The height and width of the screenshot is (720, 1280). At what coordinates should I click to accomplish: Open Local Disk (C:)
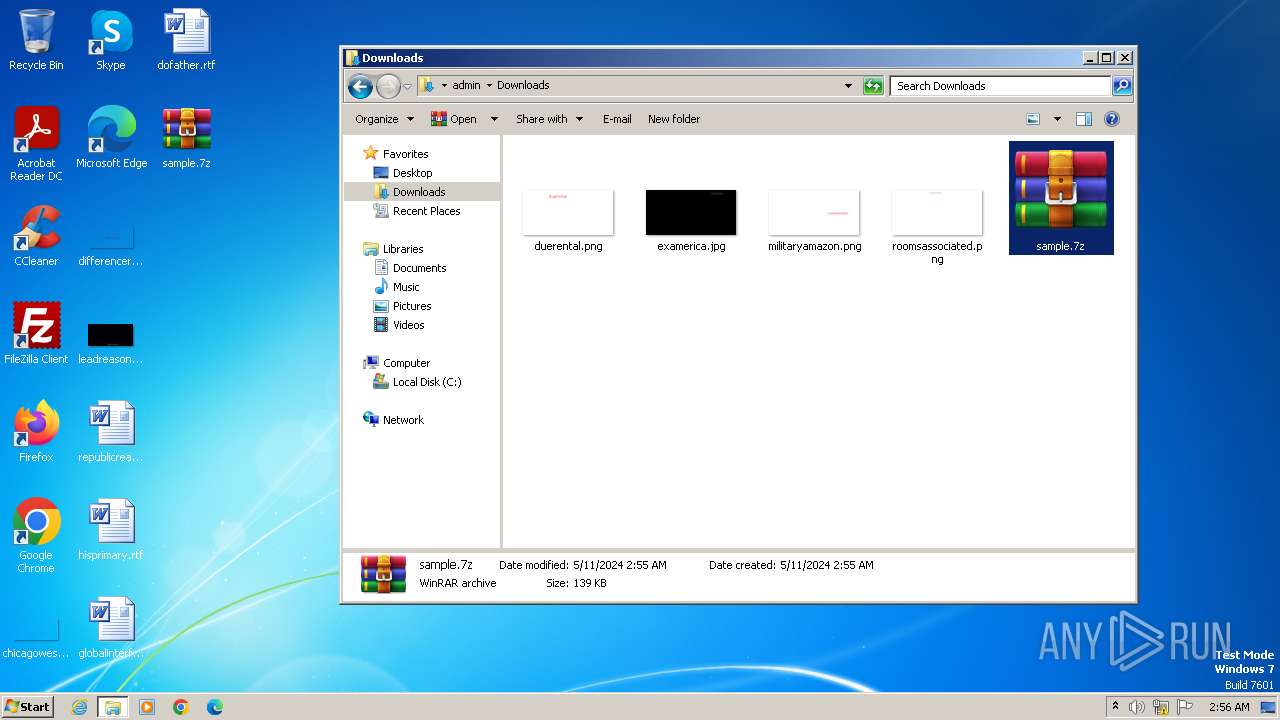pos(417,382)
